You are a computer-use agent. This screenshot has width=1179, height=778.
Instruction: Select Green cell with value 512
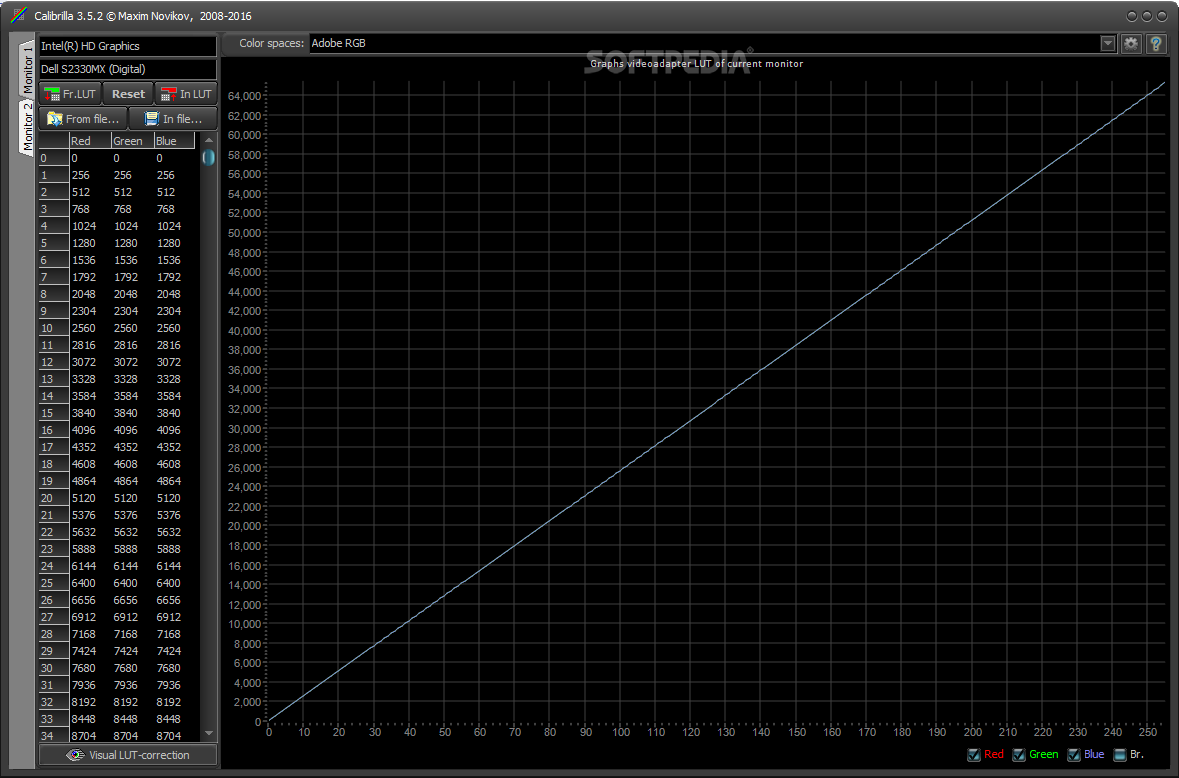tap(132, 192)
